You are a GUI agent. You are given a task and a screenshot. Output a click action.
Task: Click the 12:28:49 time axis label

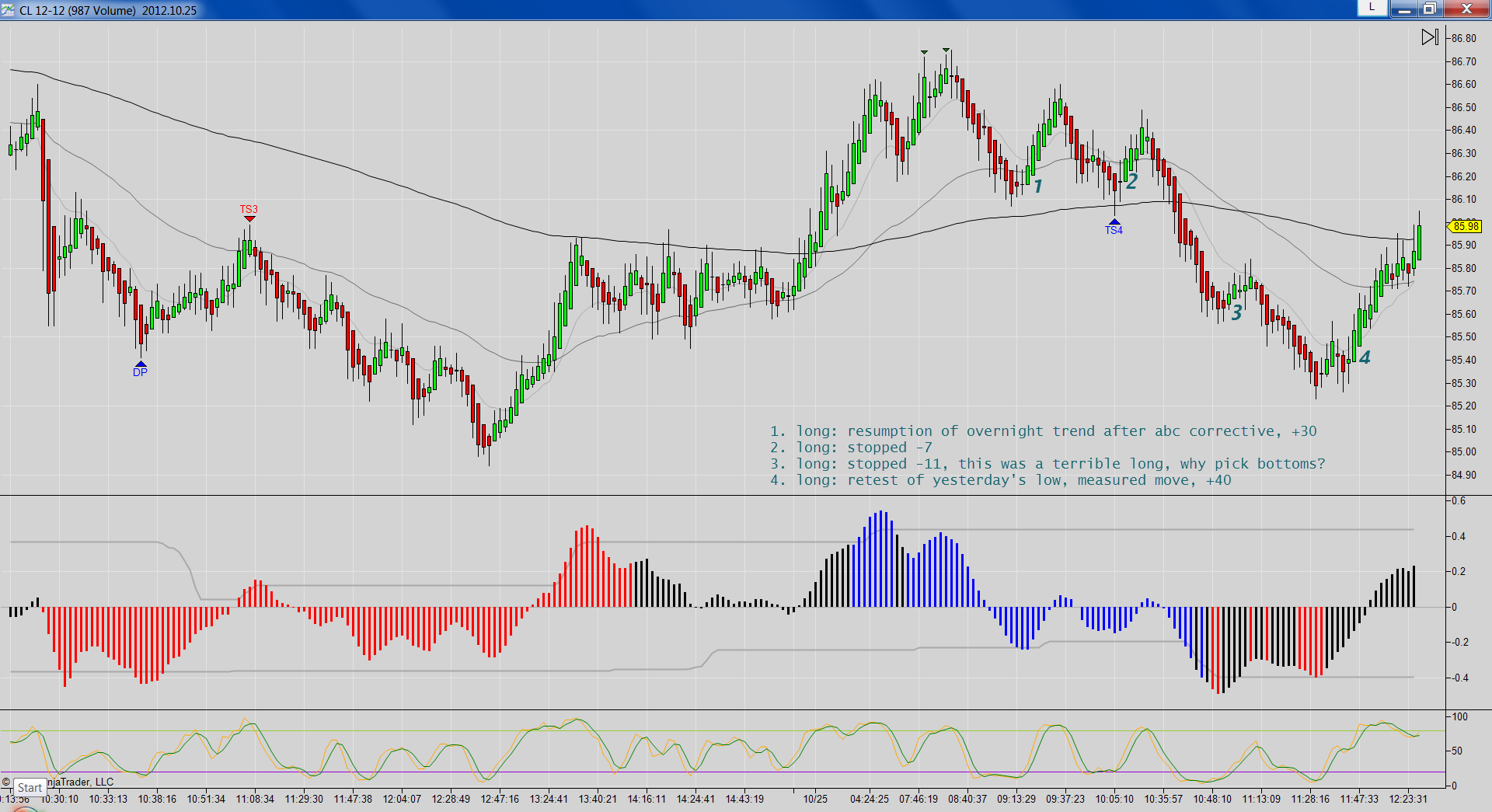click(x=451, y=799)
